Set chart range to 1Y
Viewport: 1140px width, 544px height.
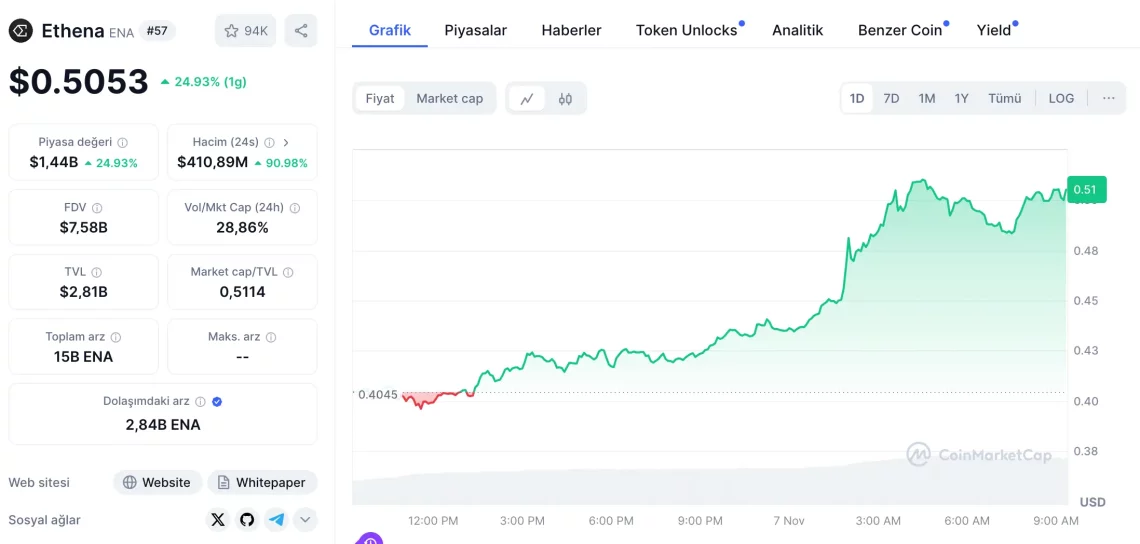pos(961,98)
